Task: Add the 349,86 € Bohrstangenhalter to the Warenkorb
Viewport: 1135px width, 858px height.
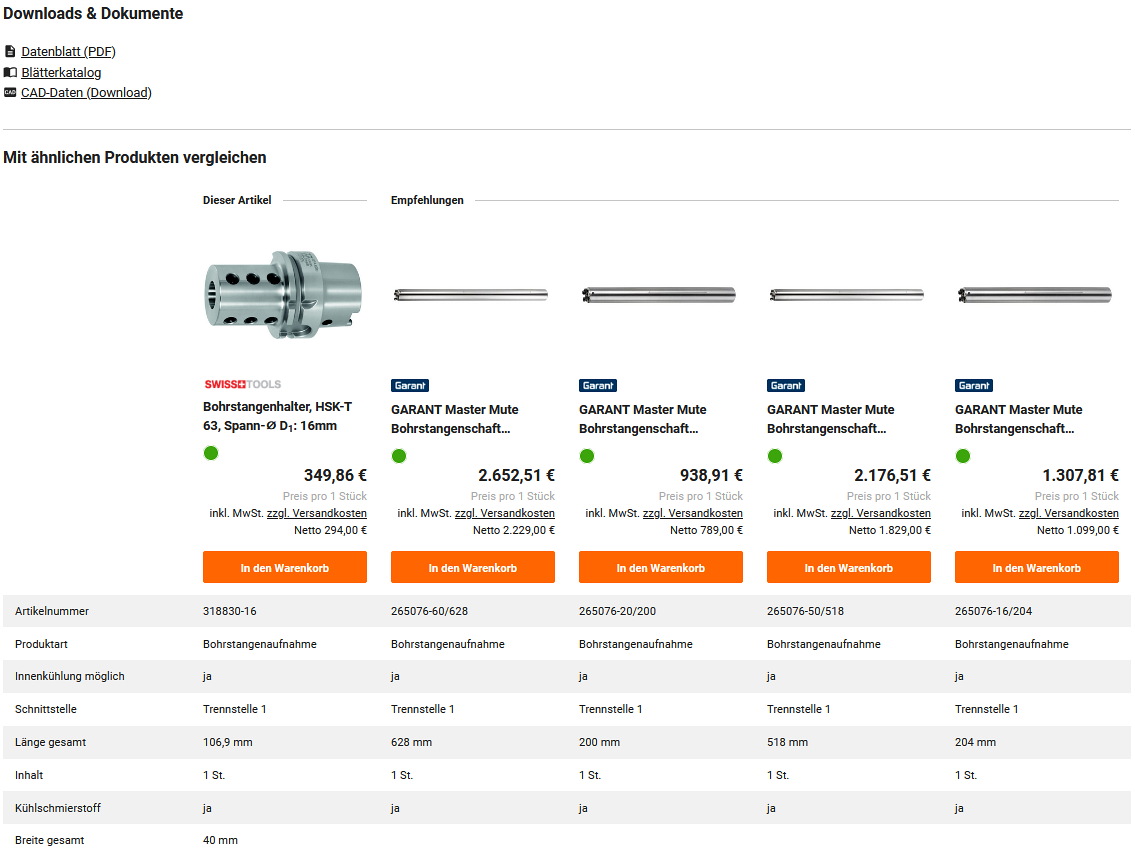Action: click(x=284, y=568)
